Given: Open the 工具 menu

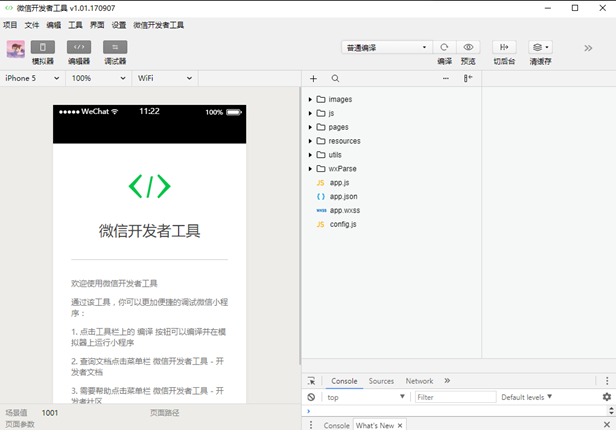Looking at the screenshot, I should (75, 25).
